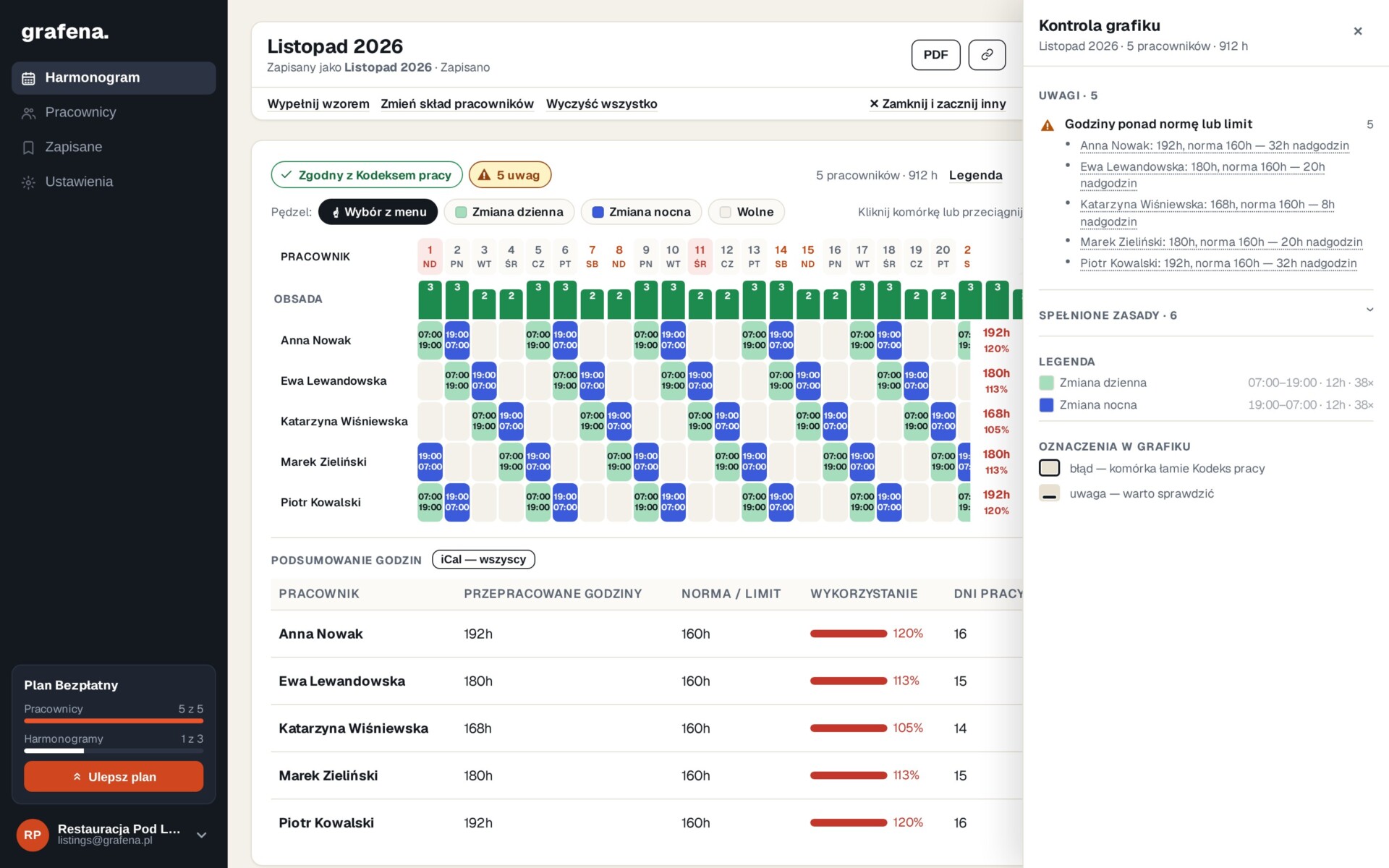Select day 11 ŚR column header
This screenshot has height=868, width=1389.
pyautogui.click(x=700, y=256)
